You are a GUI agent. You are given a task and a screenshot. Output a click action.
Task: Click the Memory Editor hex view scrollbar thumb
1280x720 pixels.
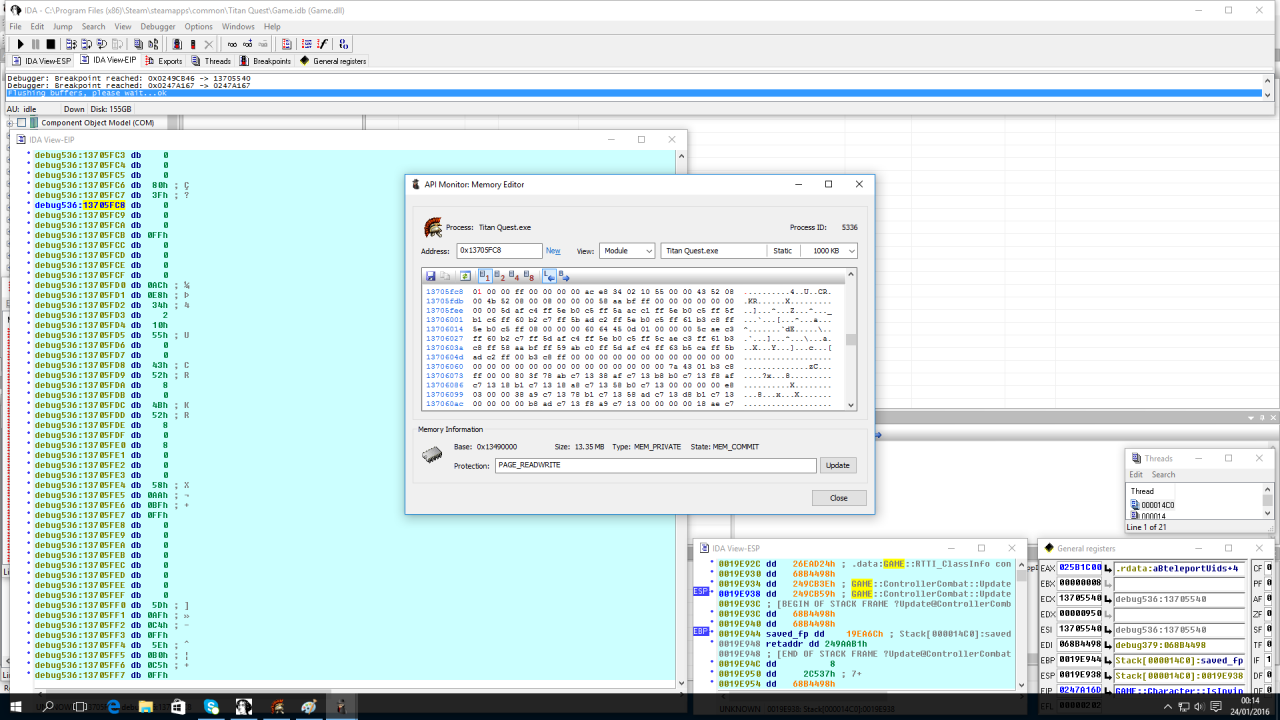tap(851, 340)
